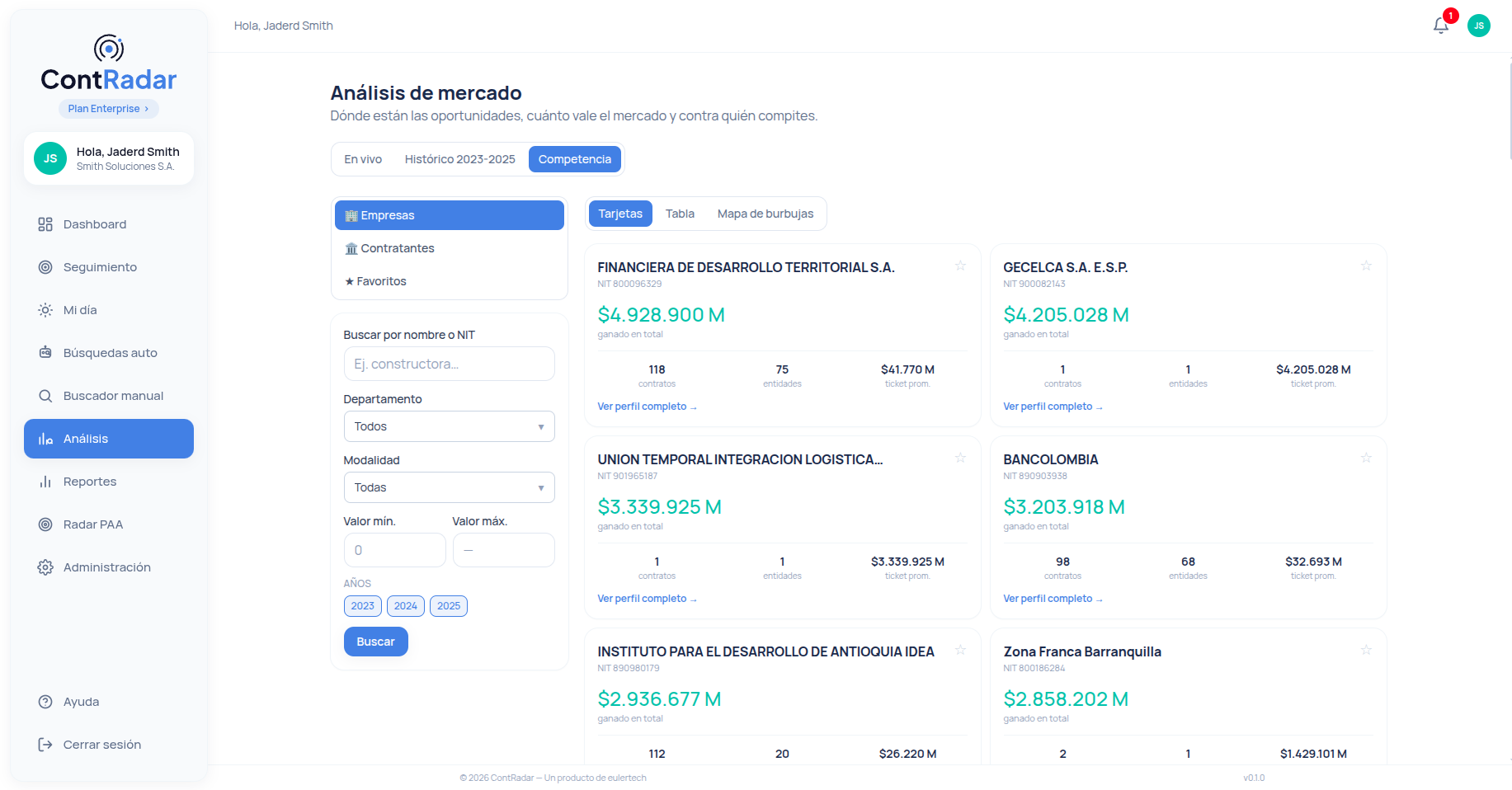The width and height of the screenshot is (1512, 790).
Task: Toggle the 2024 year filter chip
Action: pos(406,606)
